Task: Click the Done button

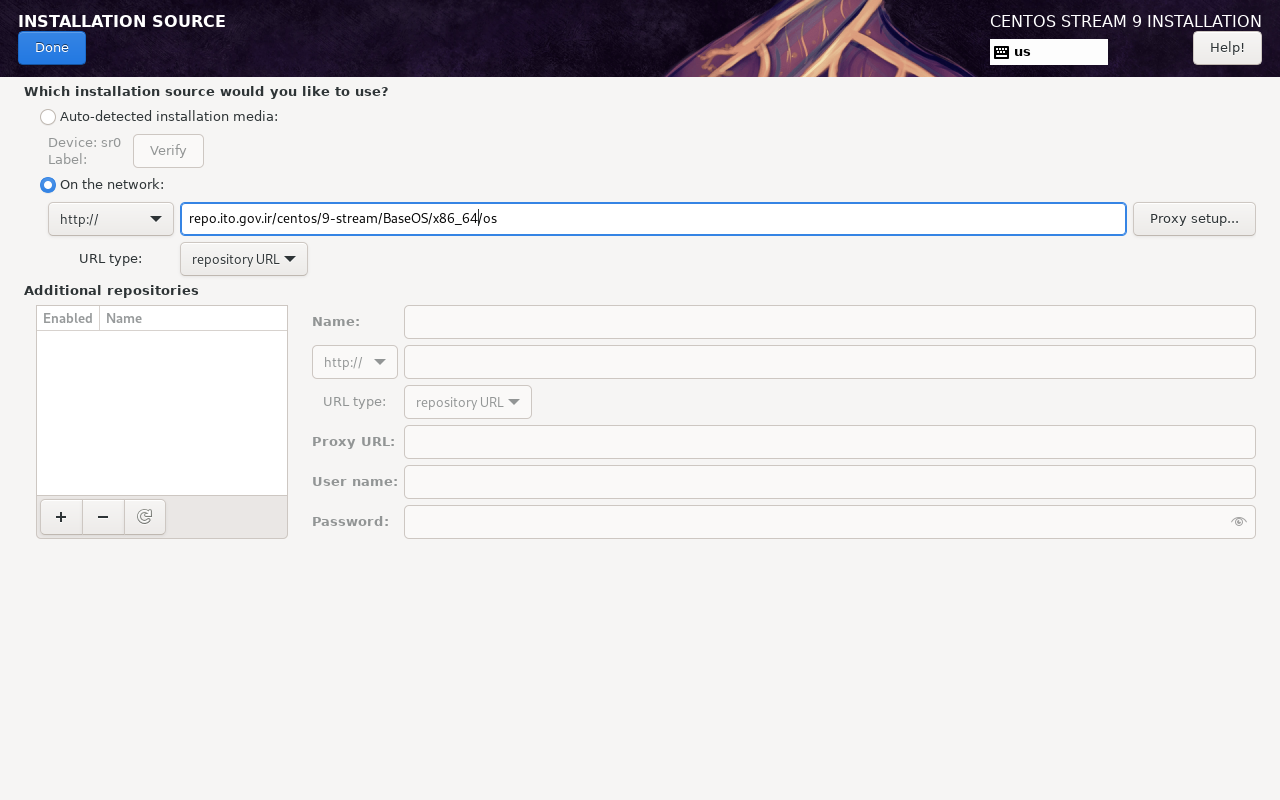Action: coord(52,48)
